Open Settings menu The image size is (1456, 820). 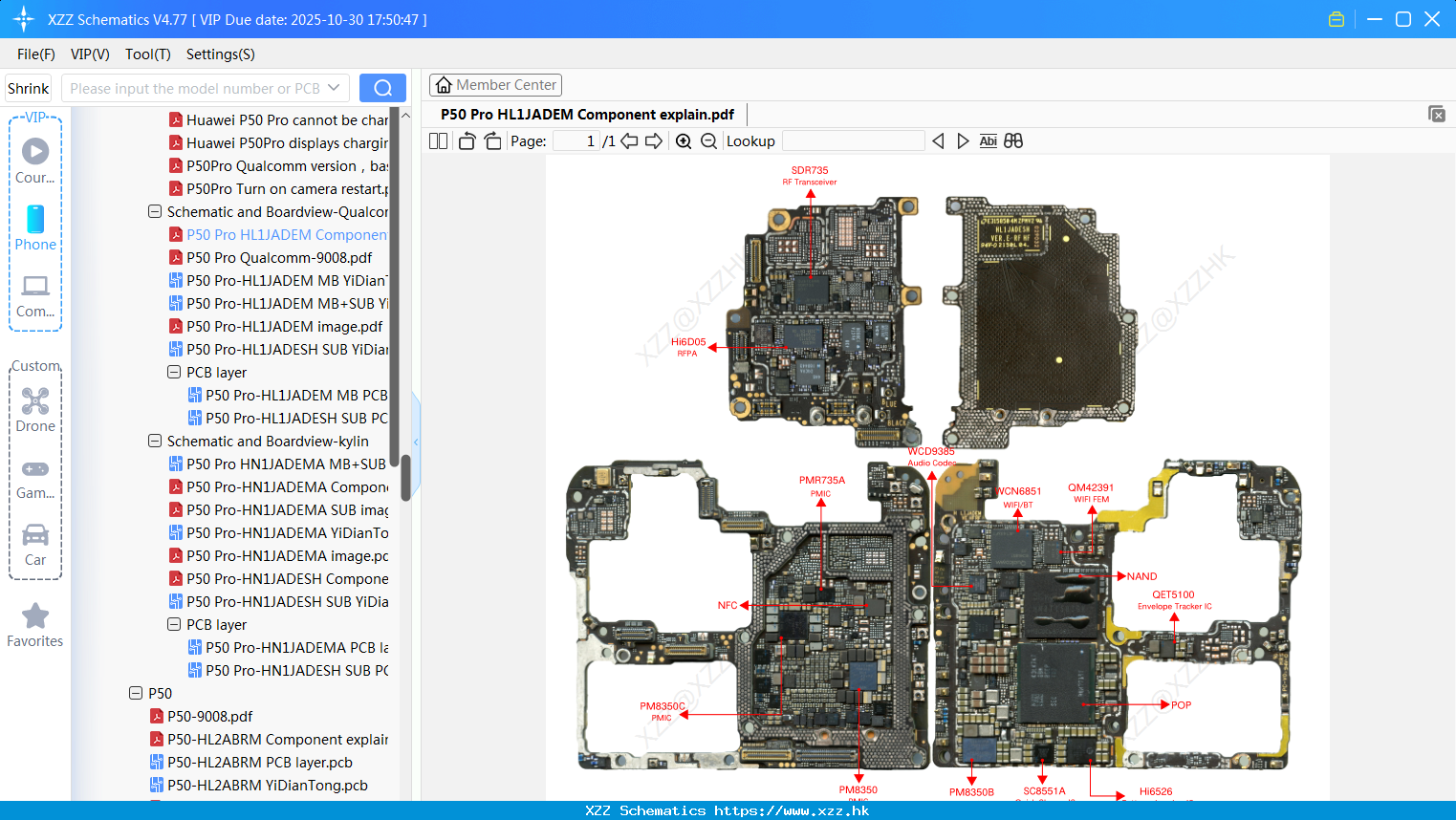[x=221, y=54]
